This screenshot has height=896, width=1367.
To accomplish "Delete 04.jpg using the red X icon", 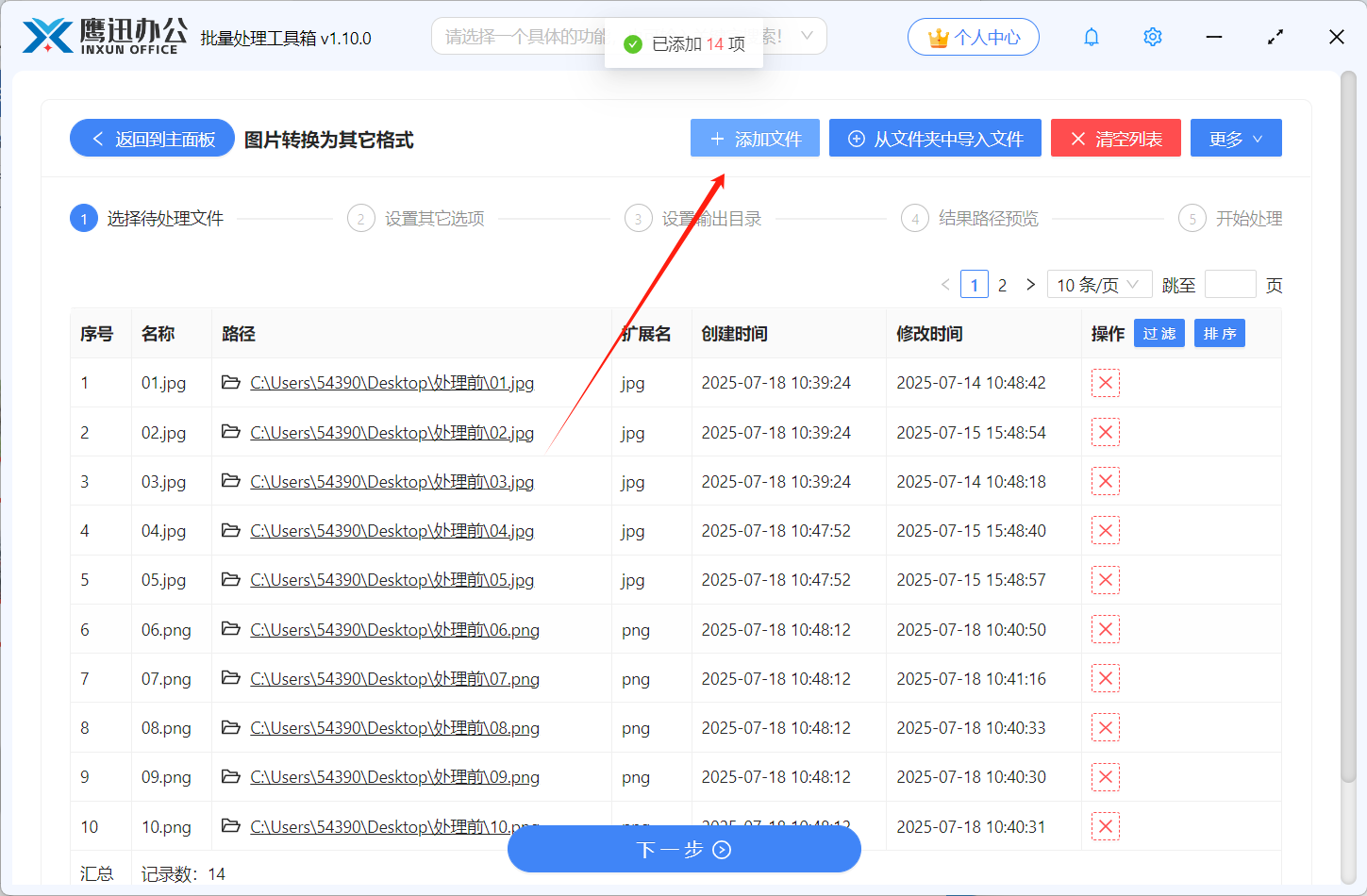I will [1106, 530].
